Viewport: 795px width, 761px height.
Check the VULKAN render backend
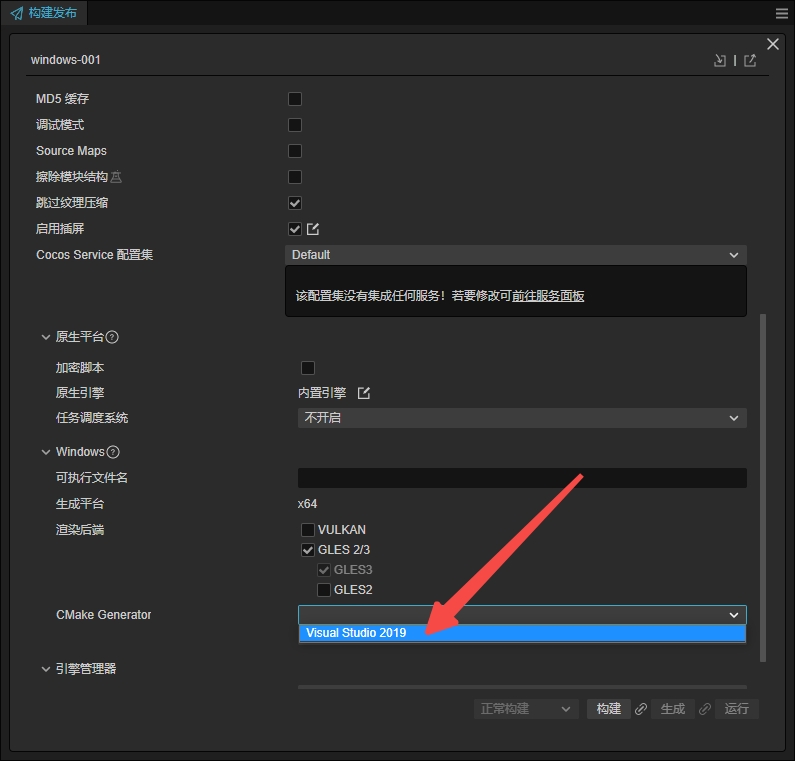click(x=308, y=530)
